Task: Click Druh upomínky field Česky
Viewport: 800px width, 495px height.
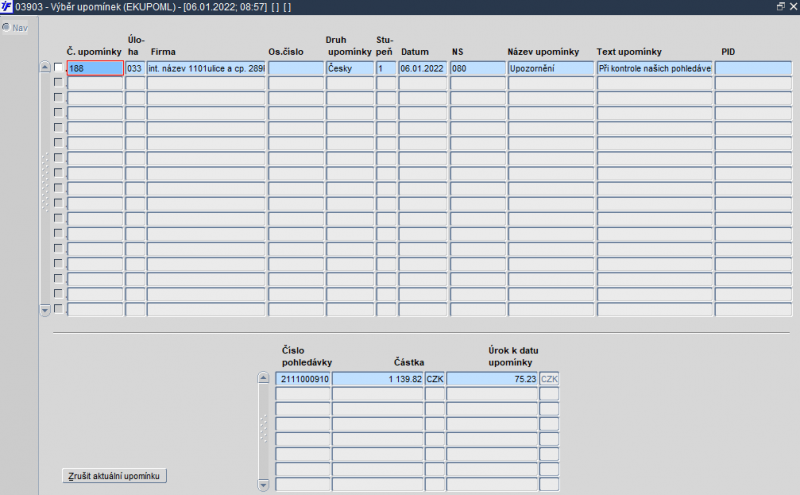Action: pos(350,68)
